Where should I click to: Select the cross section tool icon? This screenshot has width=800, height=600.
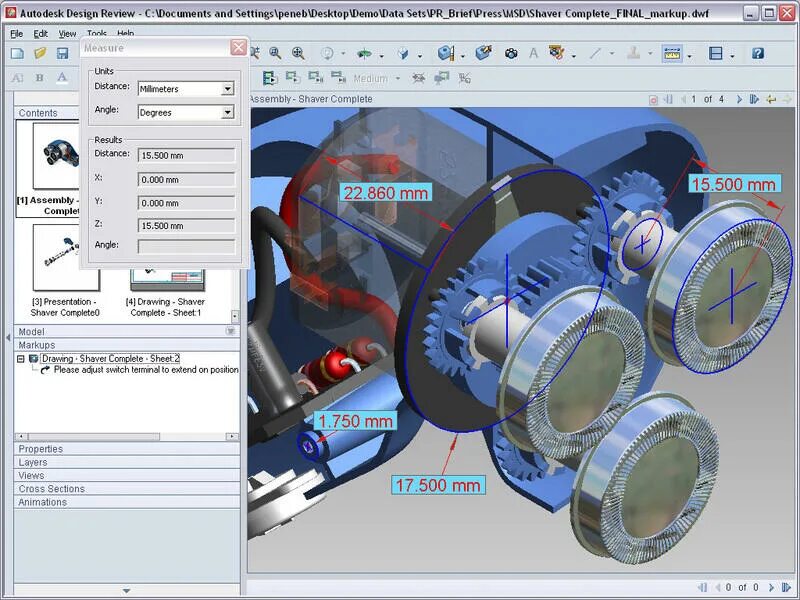pos(445,53)
